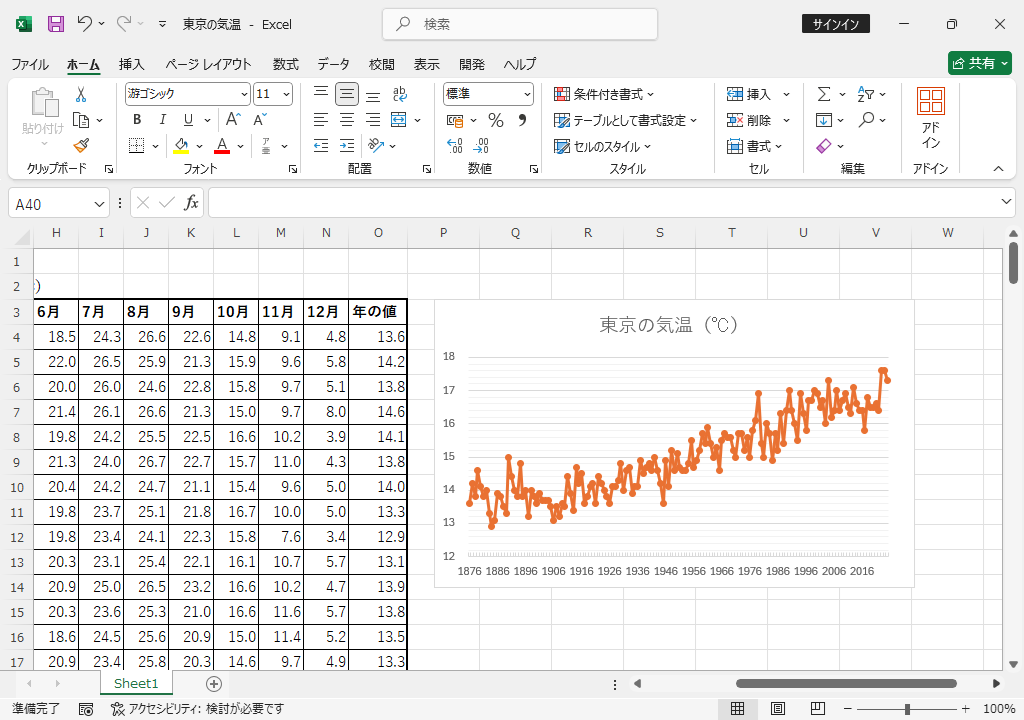Toggle center text horizontally
This screenshot has height=720, width=1024.
(x=347, y=120)
